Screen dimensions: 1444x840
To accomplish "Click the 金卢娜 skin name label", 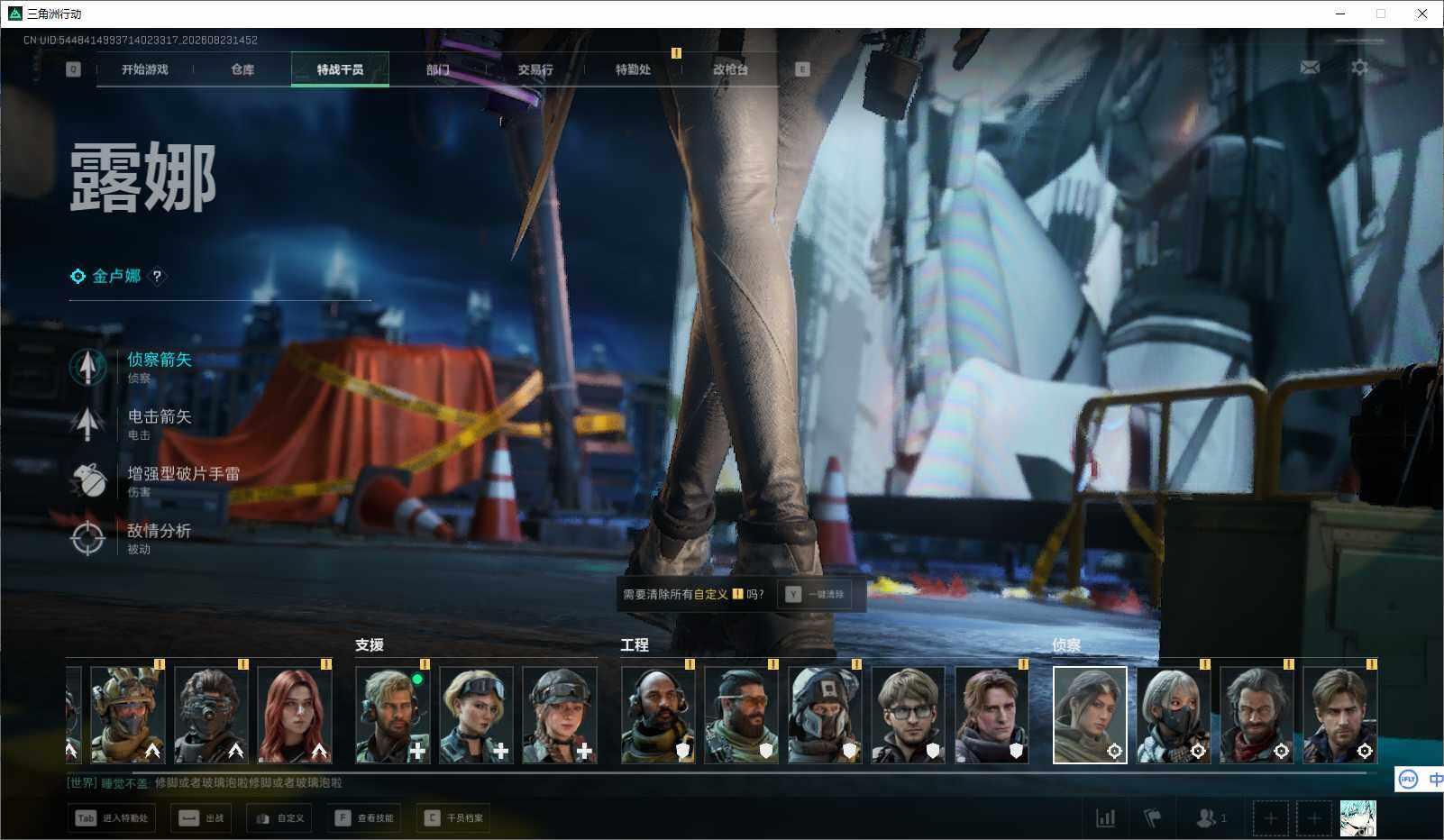I will [x=116, y=276].
